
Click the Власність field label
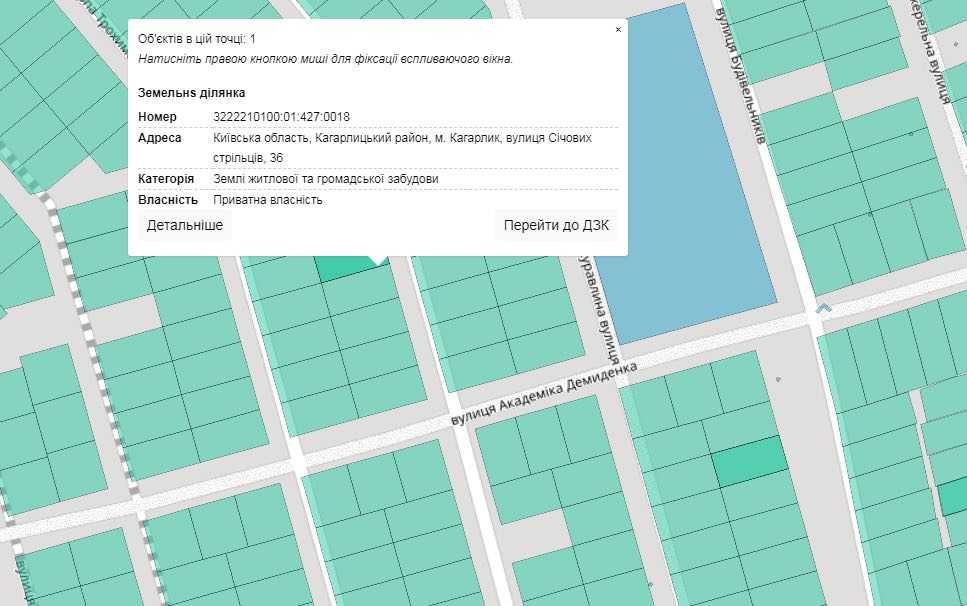click(168, 200)
